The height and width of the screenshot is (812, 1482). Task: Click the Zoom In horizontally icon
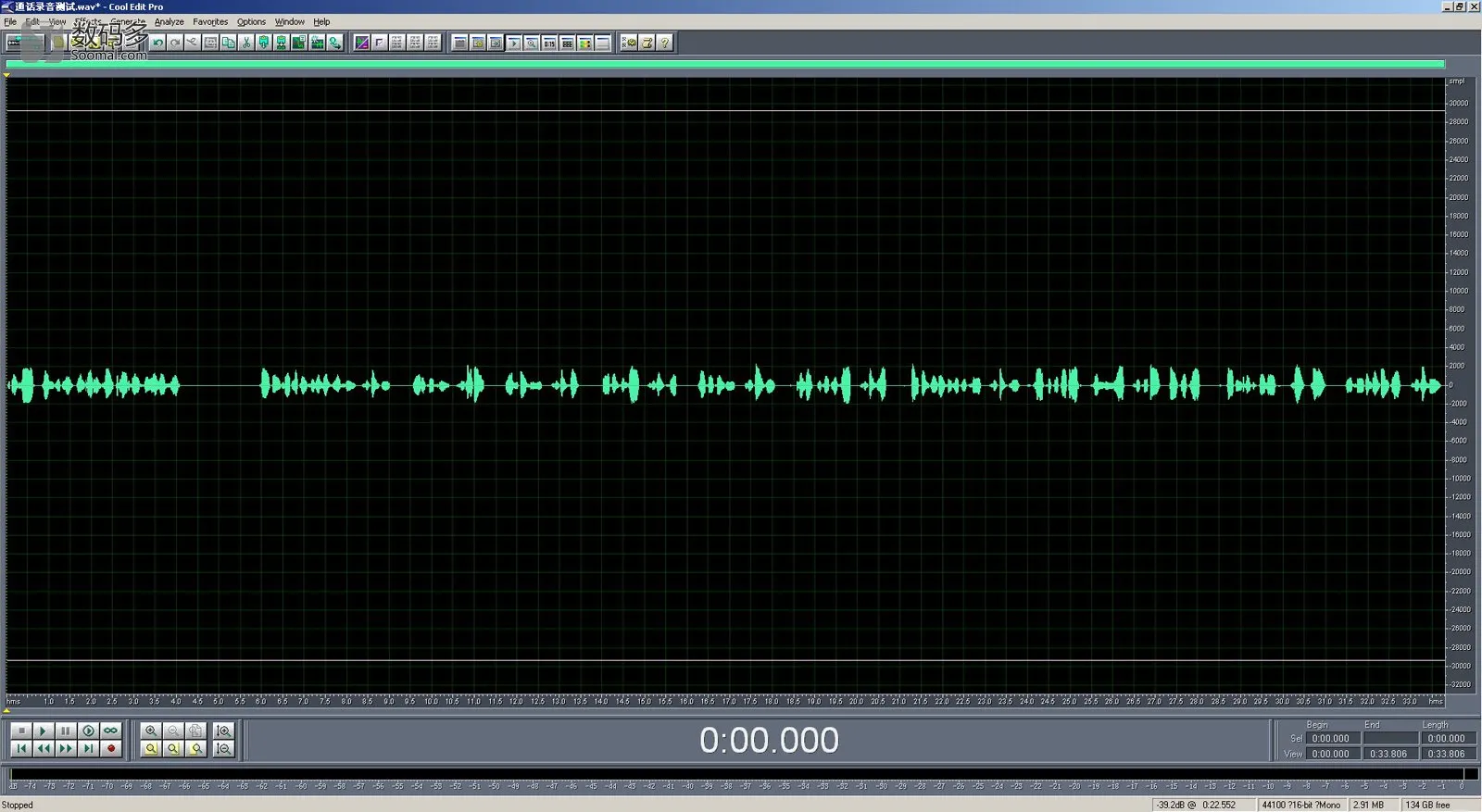click(x=151, y=731)
